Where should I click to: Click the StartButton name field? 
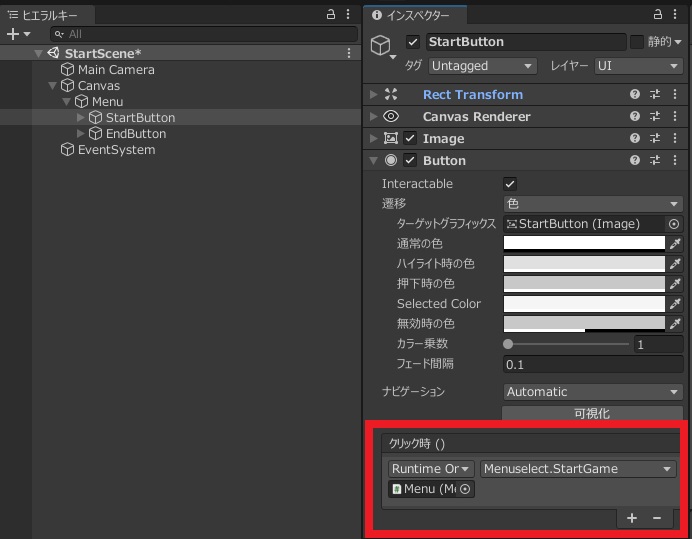pyautogui.click(x=526, y=42)
